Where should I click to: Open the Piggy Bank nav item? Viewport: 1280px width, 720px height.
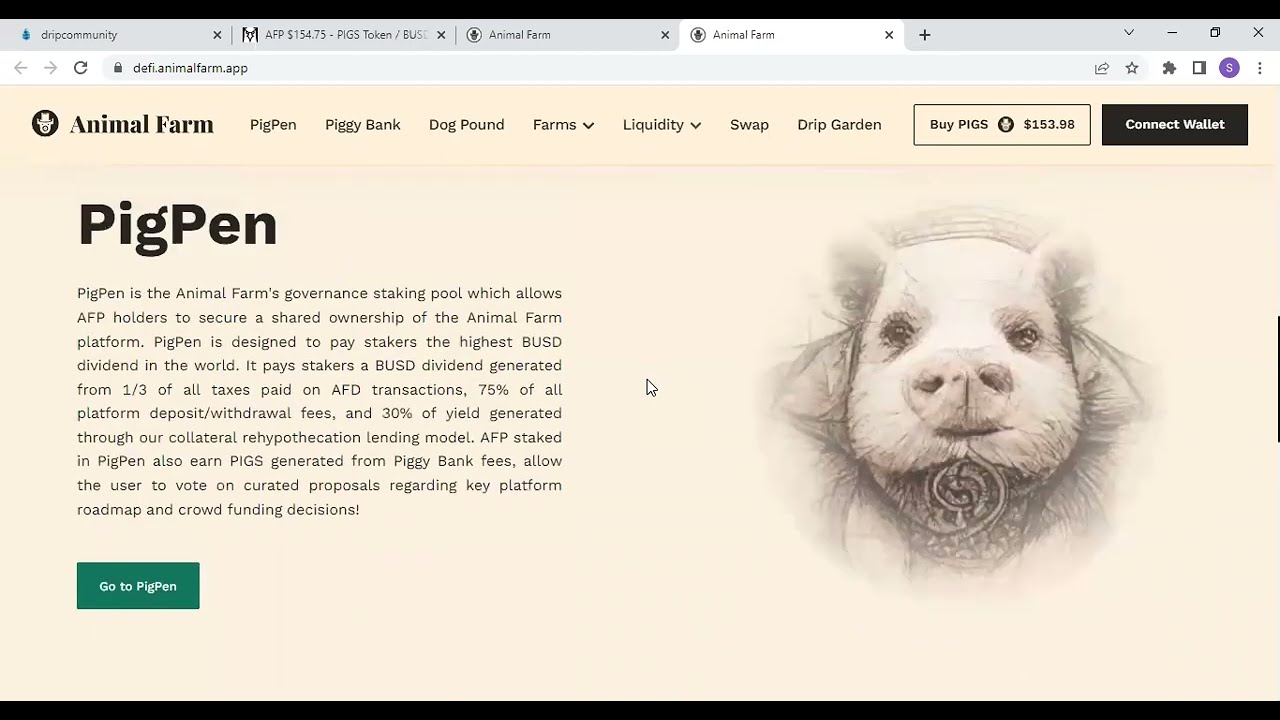[x=363, y=125]
